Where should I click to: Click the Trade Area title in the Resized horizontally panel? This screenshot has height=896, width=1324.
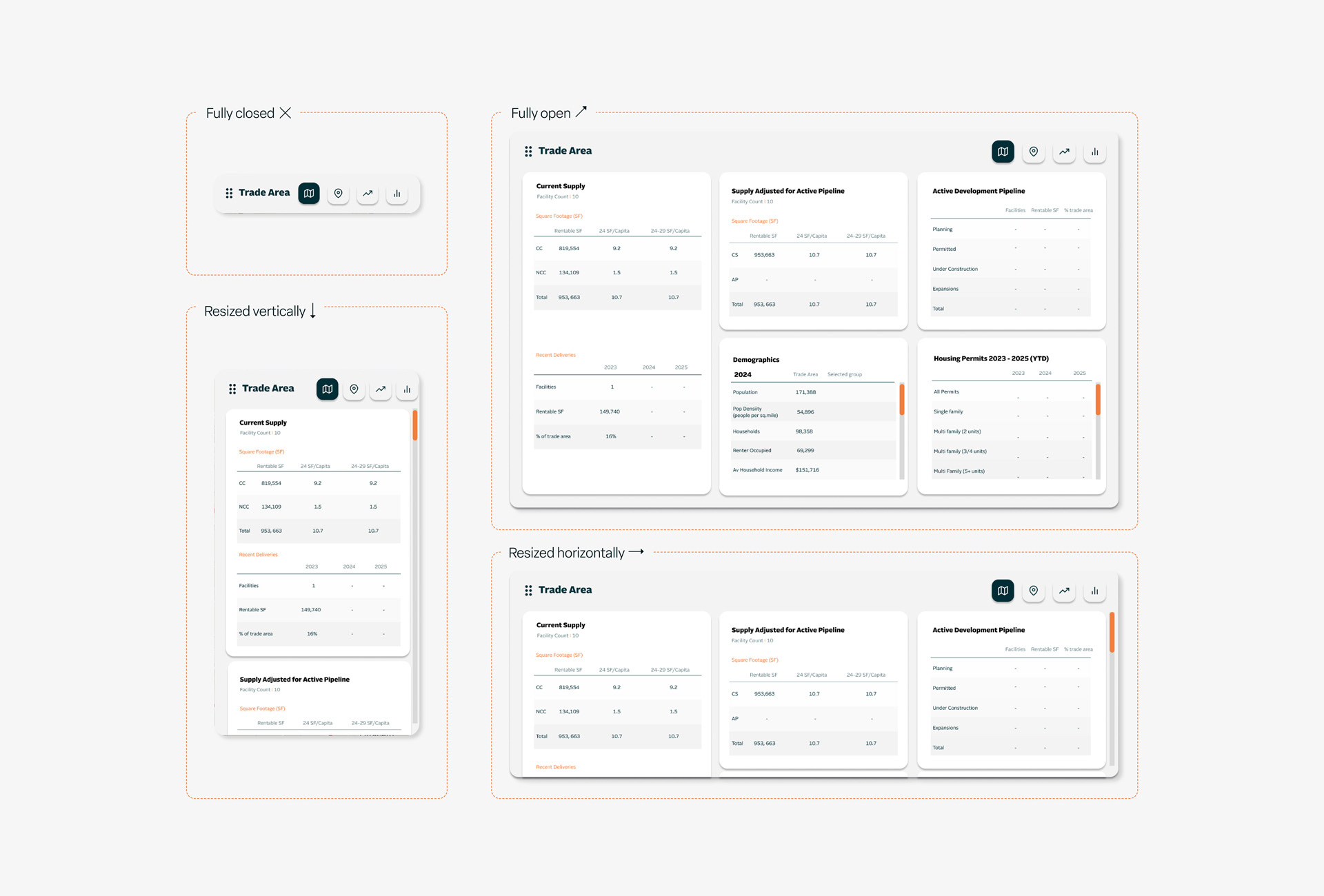pyautogui.click(x=565, y=590)
